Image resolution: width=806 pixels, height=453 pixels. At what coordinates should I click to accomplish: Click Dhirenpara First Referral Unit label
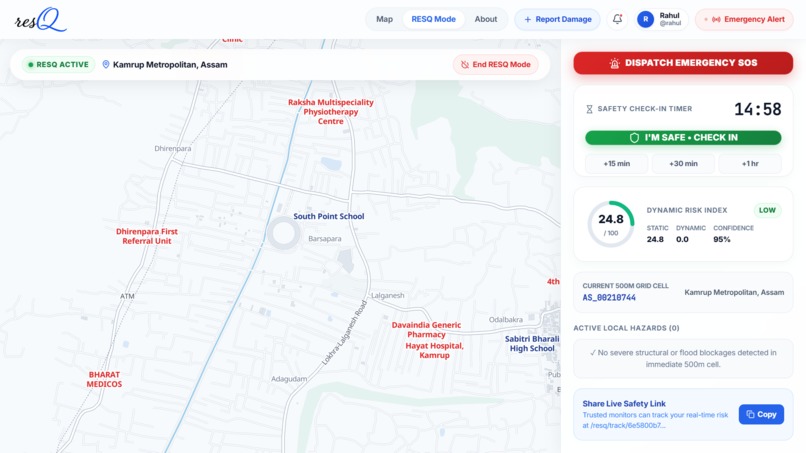point(146,236)
